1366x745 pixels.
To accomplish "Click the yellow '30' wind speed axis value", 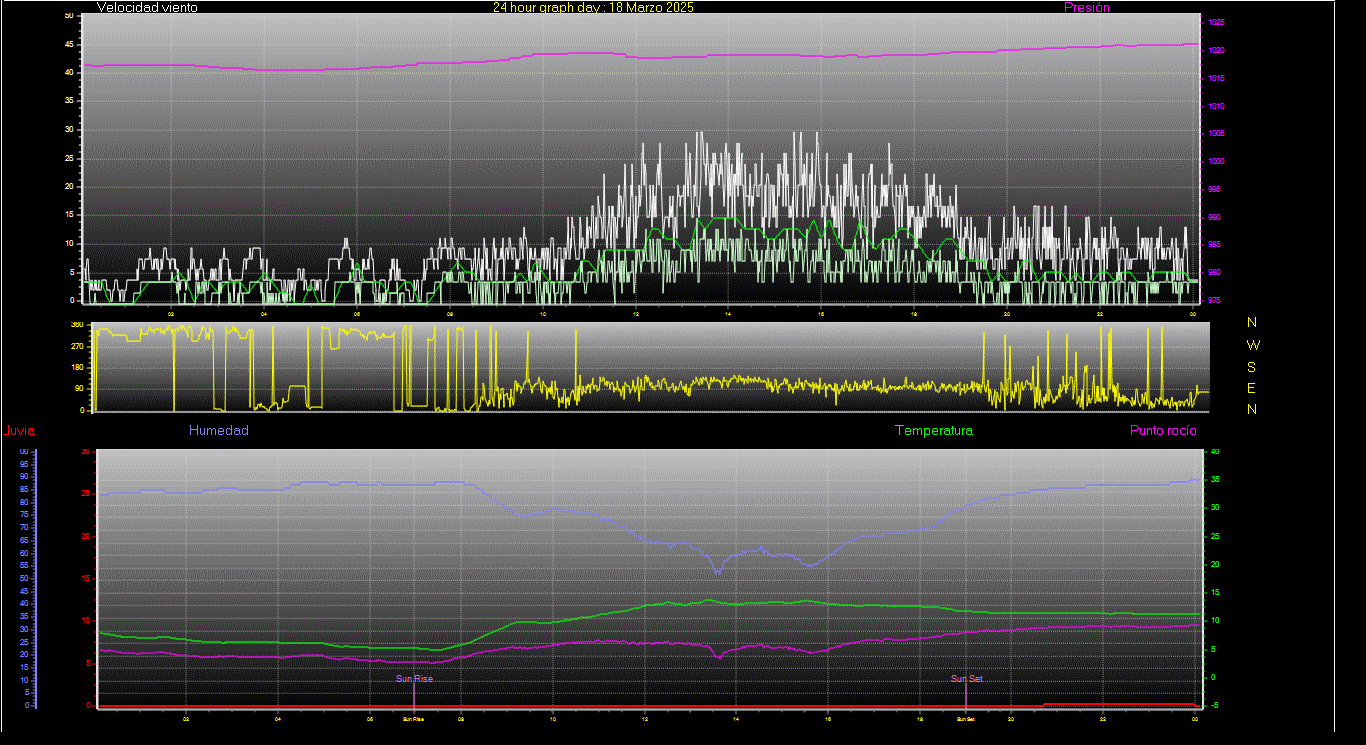I will (68, 130).
